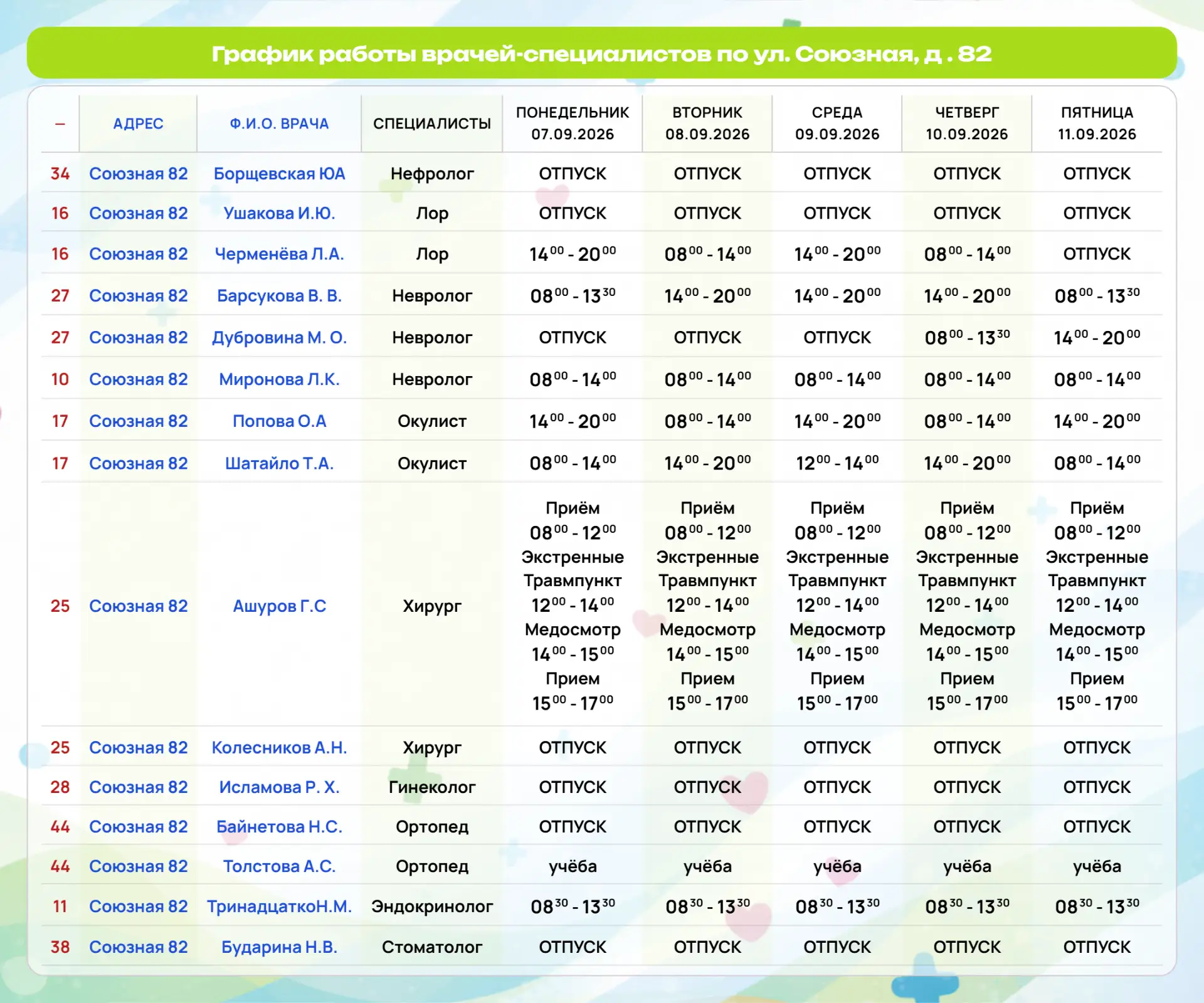This screenshot has height=1003, width=1204.
Task: Click Толстова Friday учёба cell
Action: (1097, 866)
